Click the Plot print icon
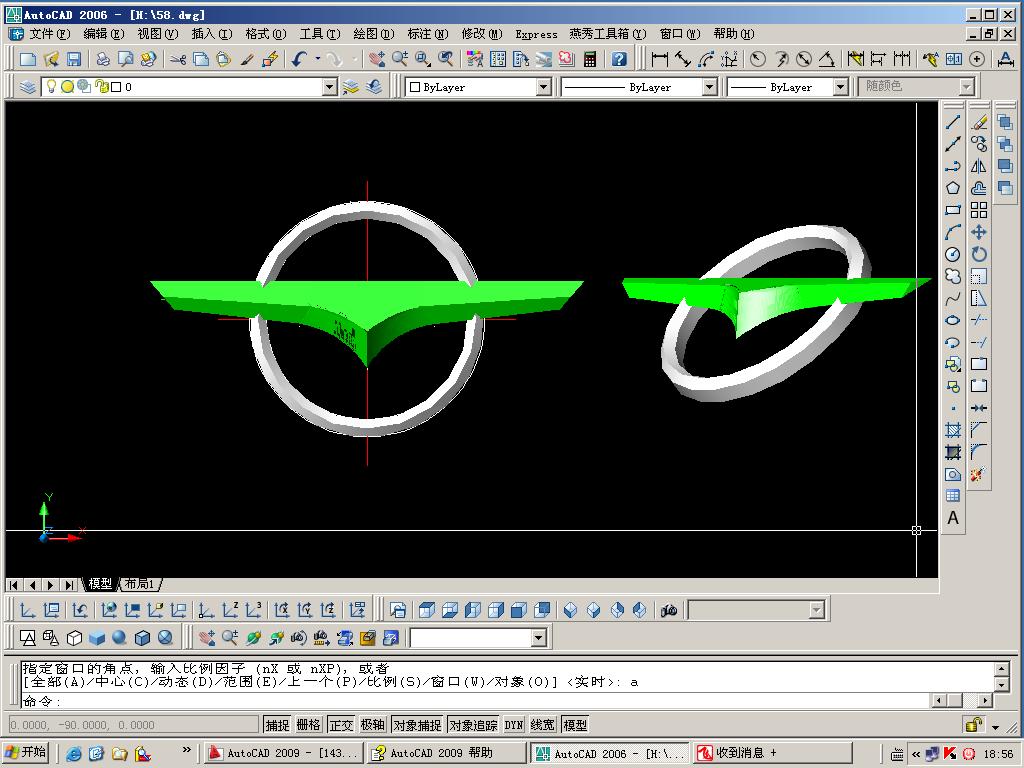Screen dimensions: 1024x768 [103, 59]
